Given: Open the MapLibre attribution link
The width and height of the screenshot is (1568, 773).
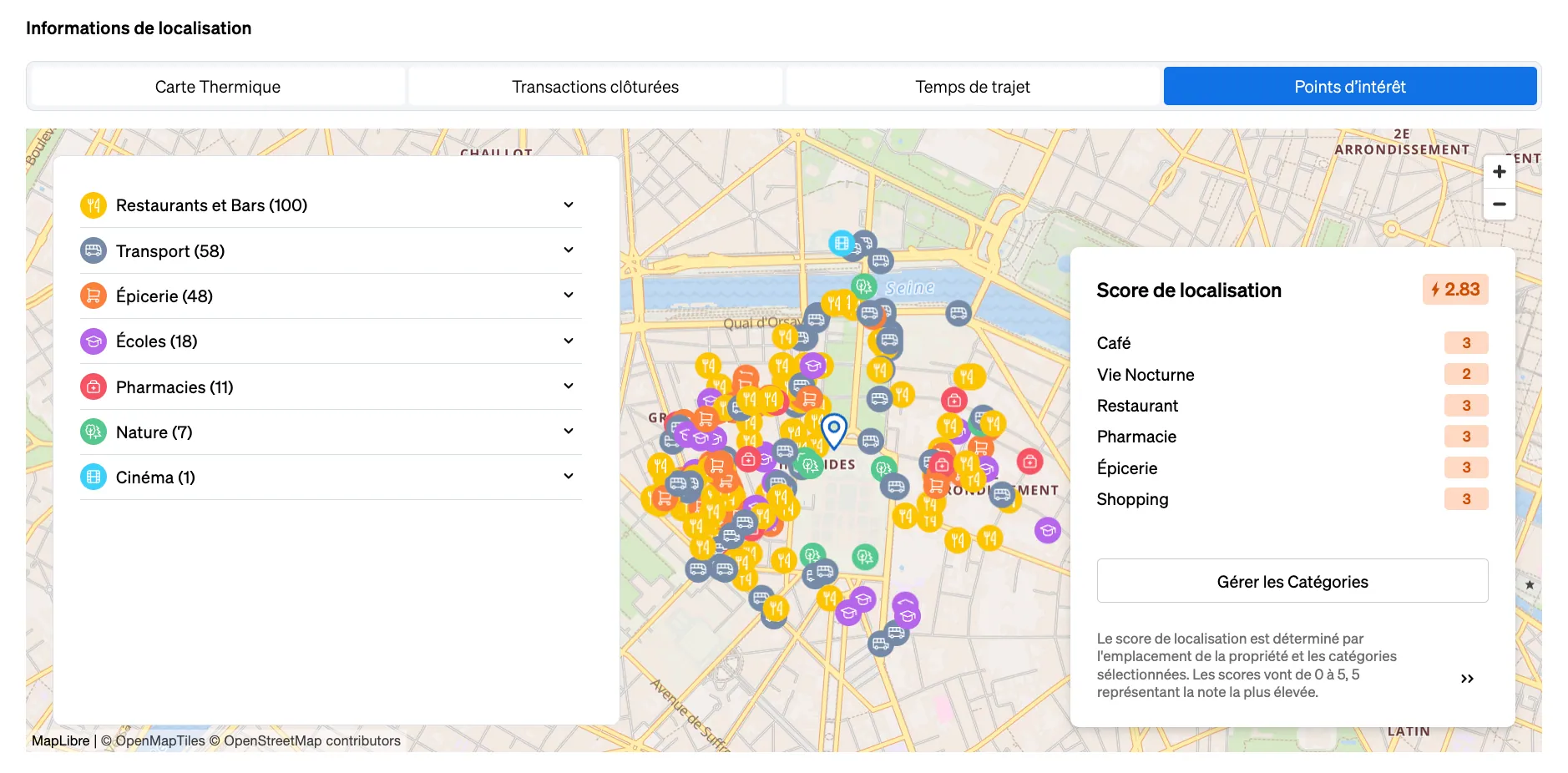Looking at the screenshot, I should click(x=60, y=741).
